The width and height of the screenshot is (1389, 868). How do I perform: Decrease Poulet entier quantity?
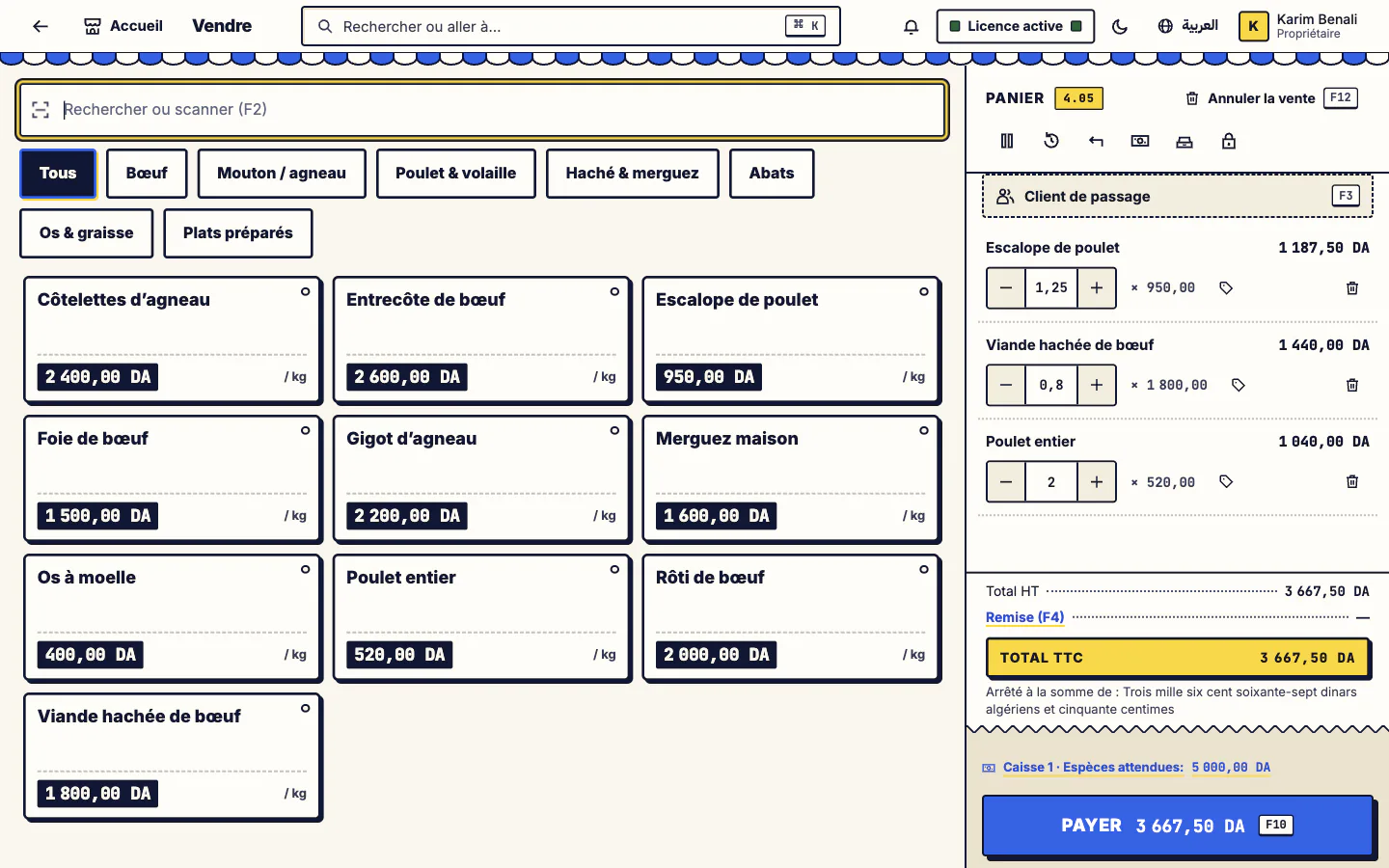click(1006, 481)
